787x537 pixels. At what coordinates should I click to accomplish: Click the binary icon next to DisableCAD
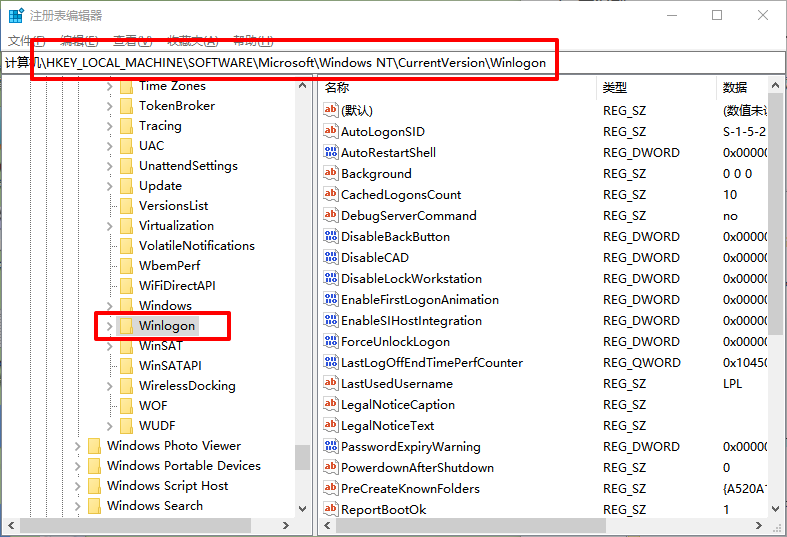click(331, 257)
